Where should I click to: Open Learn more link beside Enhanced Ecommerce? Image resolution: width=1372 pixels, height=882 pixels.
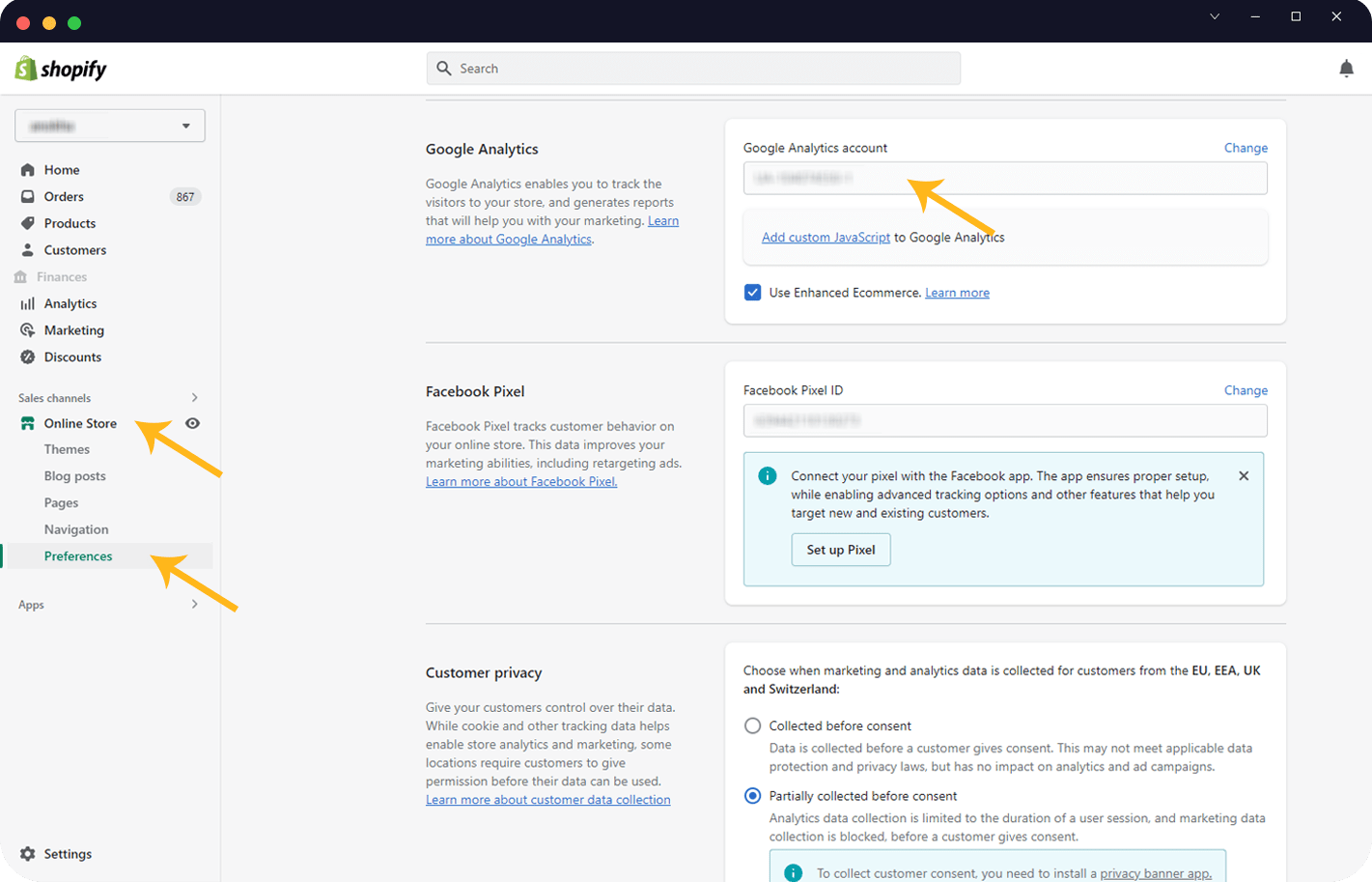click(957, 293)
